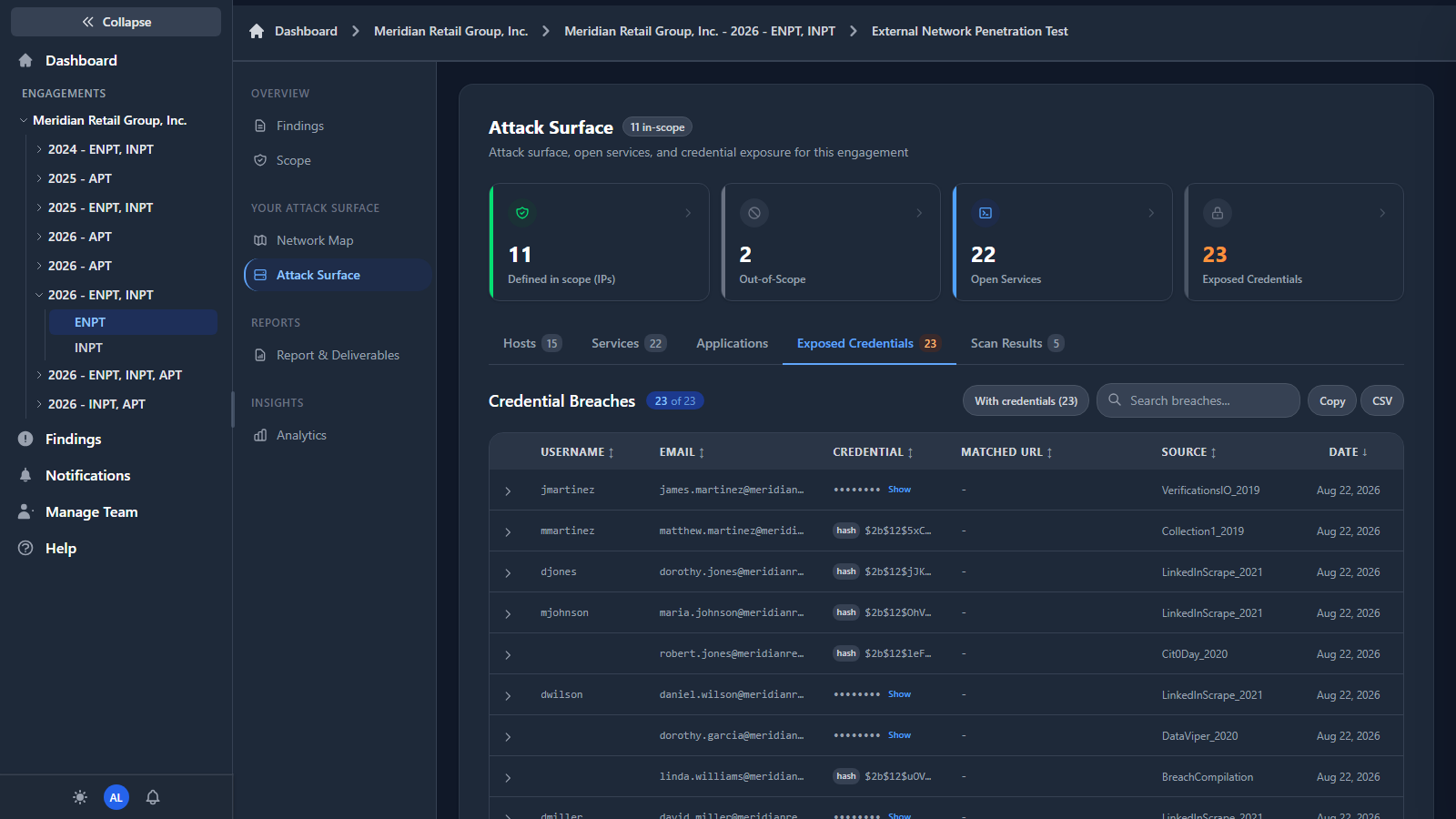
Task: Expand the 2026 - ENPT, INPT, APT engagement
Action: [39, 375]
